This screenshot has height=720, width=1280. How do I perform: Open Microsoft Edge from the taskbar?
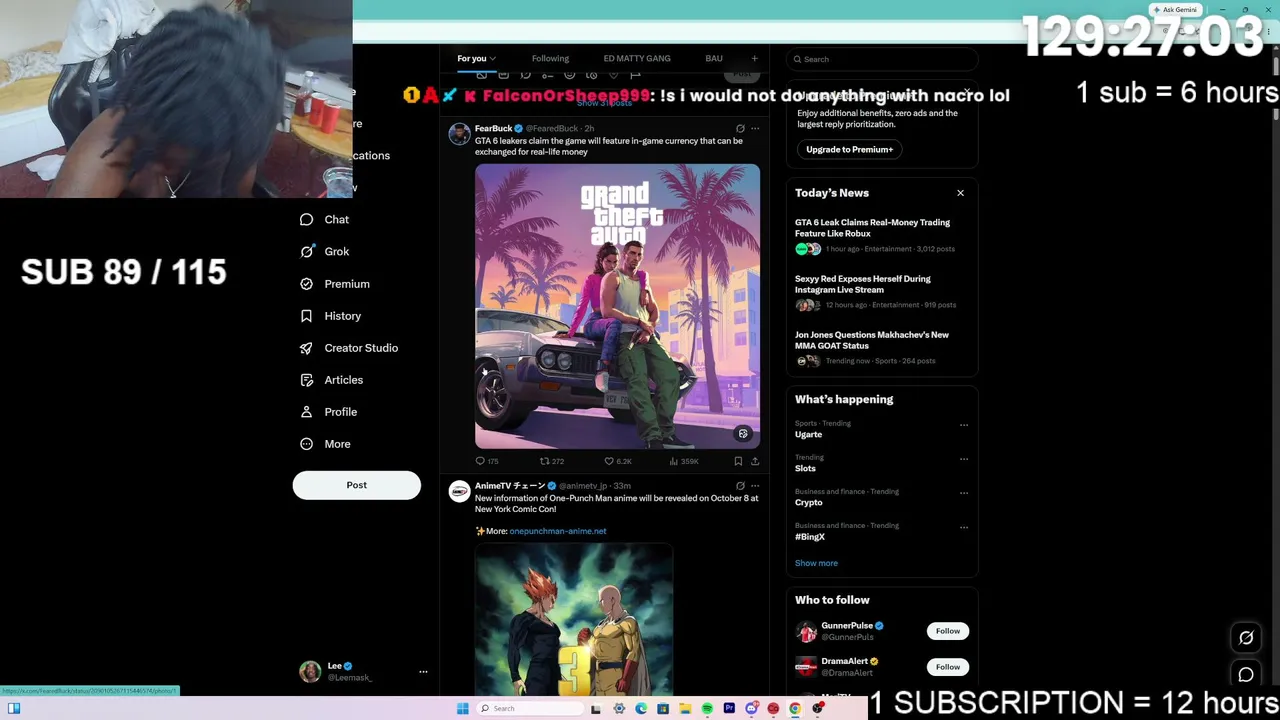click(x=641, y=709)
